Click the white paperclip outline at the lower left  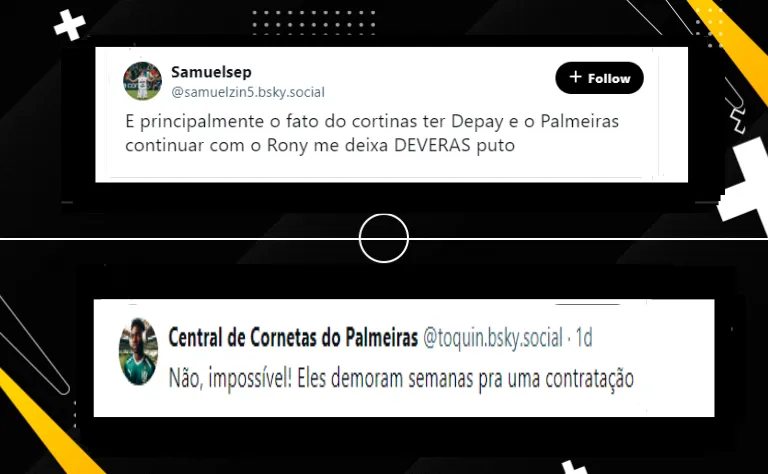(33, 345)
